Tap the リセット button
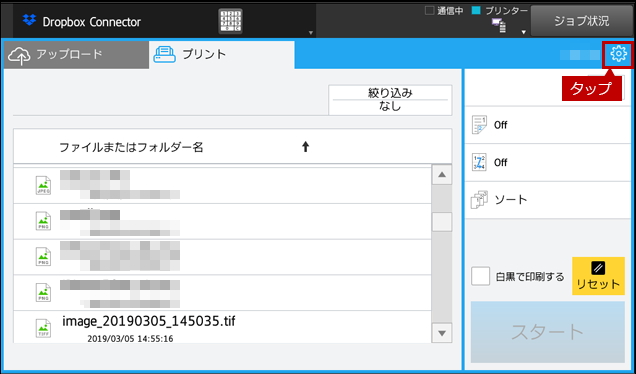This screenshot has width=636, height=374. tap(598, 276)
